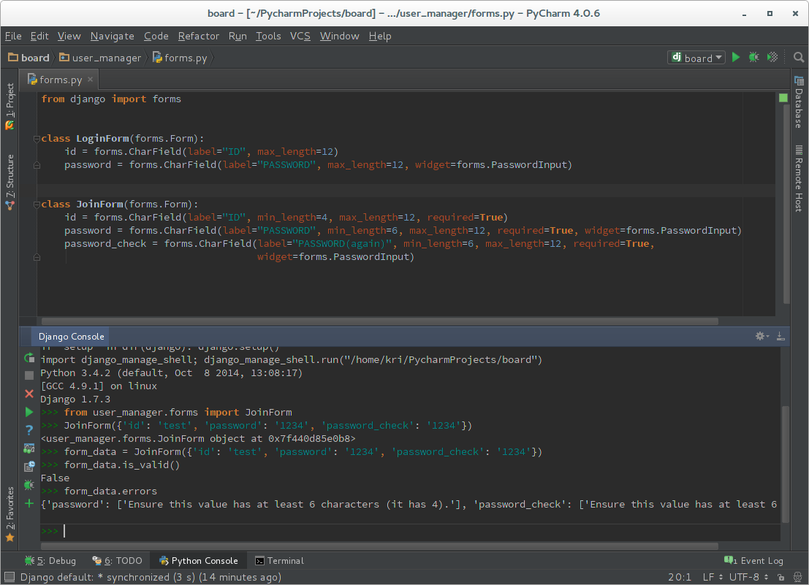This screenshot has height=585, width=809.
Task: Click the console input prompt field
Action: tap(410, 531)
